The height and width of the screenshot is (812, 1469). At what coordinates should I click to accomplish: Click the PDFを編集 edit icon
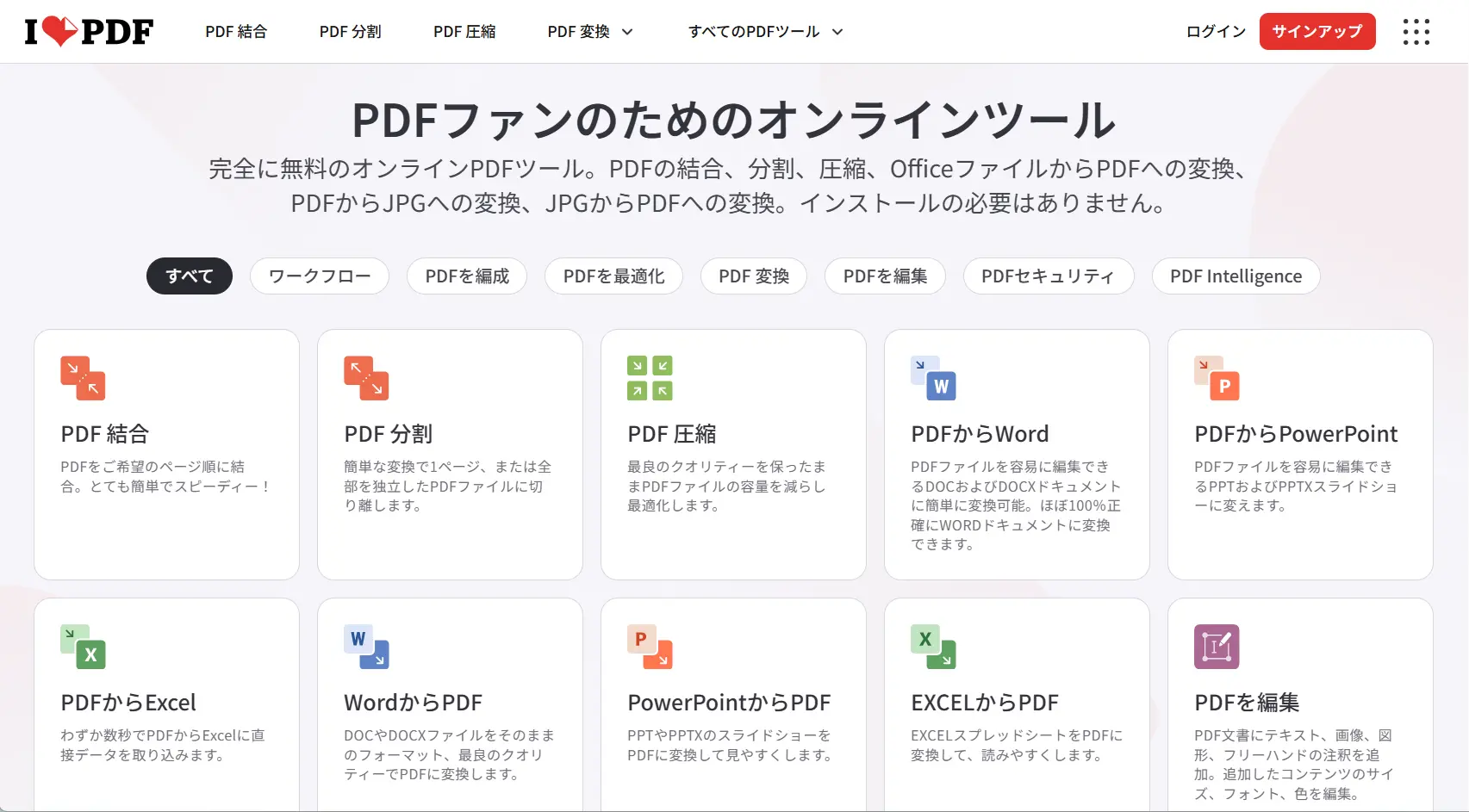coord(1217,647)
